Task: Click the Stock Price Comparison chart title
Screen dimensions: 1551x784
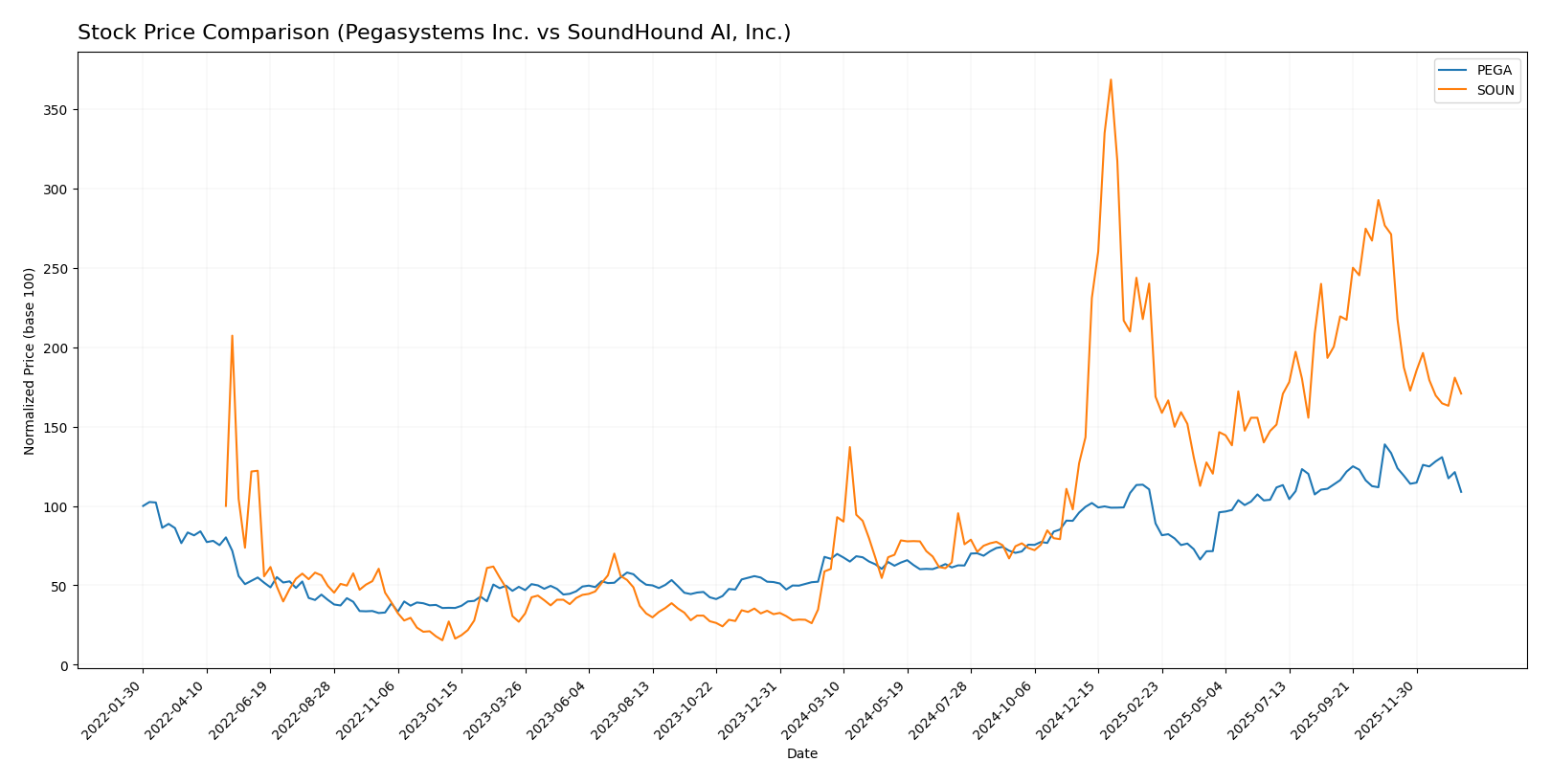Action: 434,34
